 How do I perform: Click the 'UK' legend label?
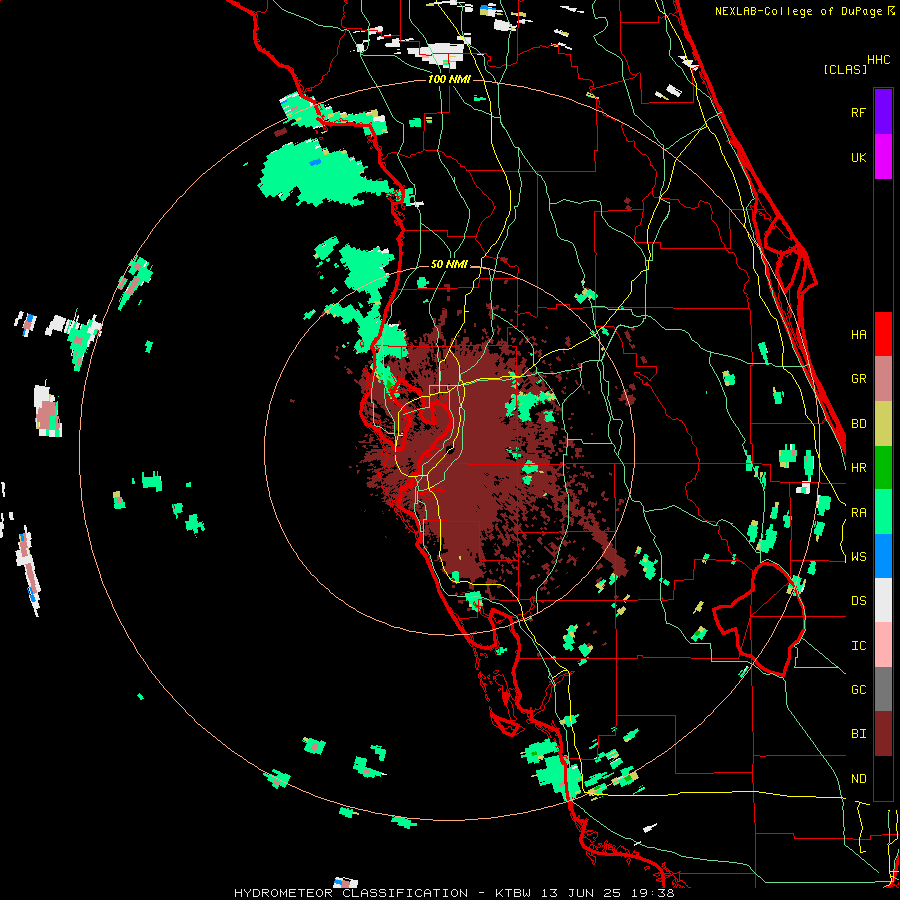(x=858, y=157)
